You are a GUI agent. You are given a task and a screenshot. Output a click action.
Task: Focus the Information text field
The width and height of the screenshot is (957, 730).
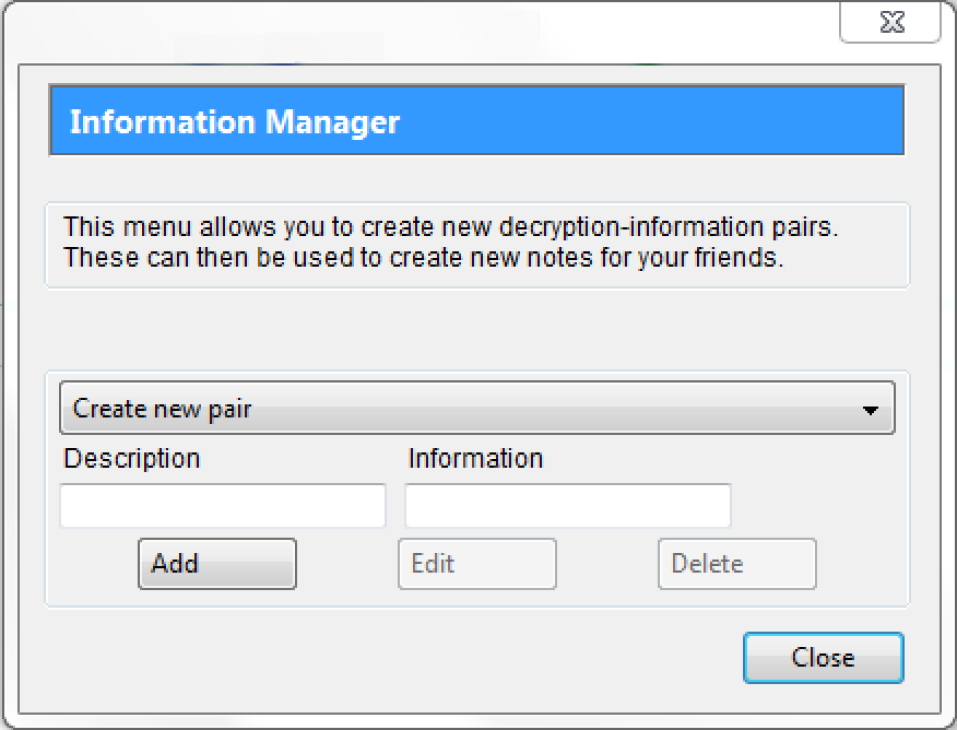(568, 506)
